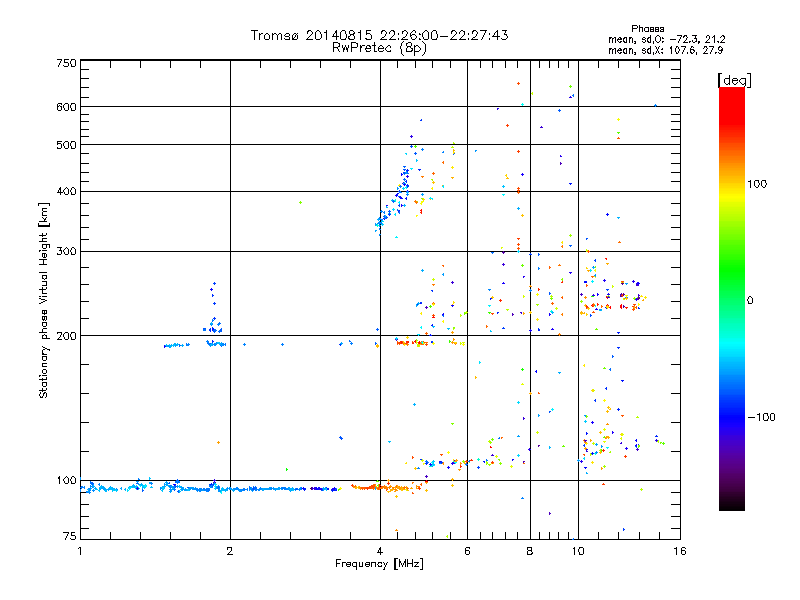The width and height of the screenshot is (800, 600).
Task: Click the 'Phases' heading above the colorbar
Action: pyautogui.click(x=647, y=29)
